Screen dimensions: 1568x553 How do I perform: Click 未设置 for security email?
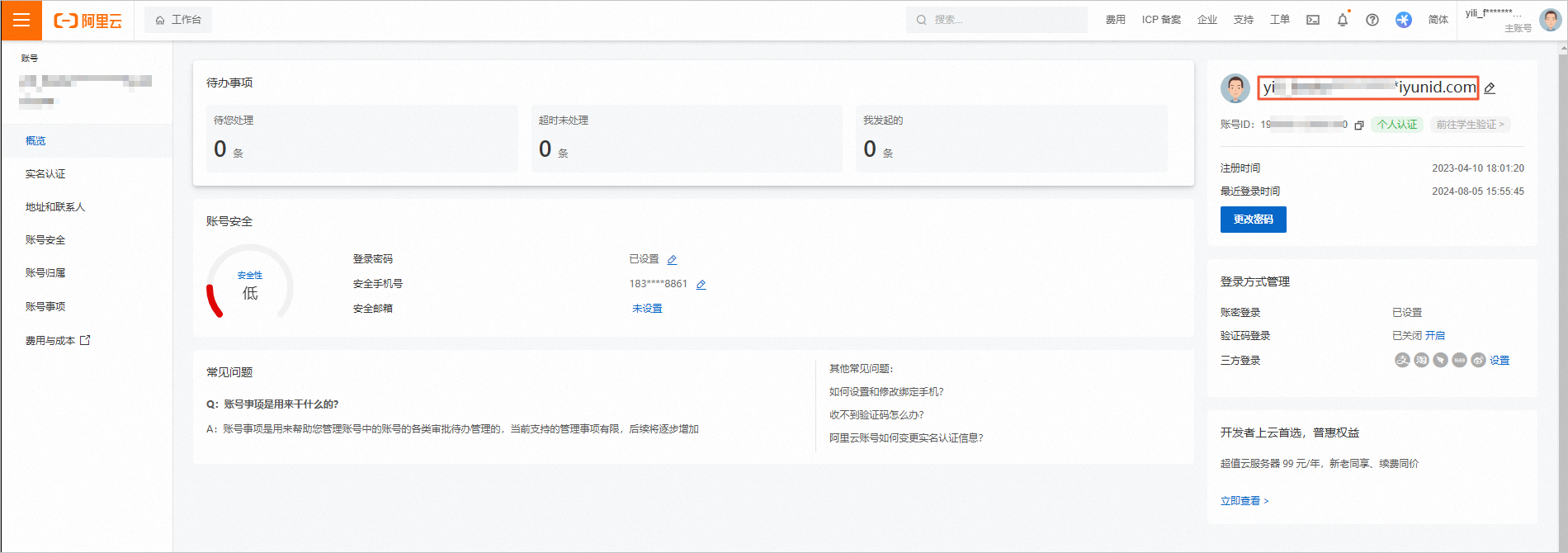tap(647, 309)
